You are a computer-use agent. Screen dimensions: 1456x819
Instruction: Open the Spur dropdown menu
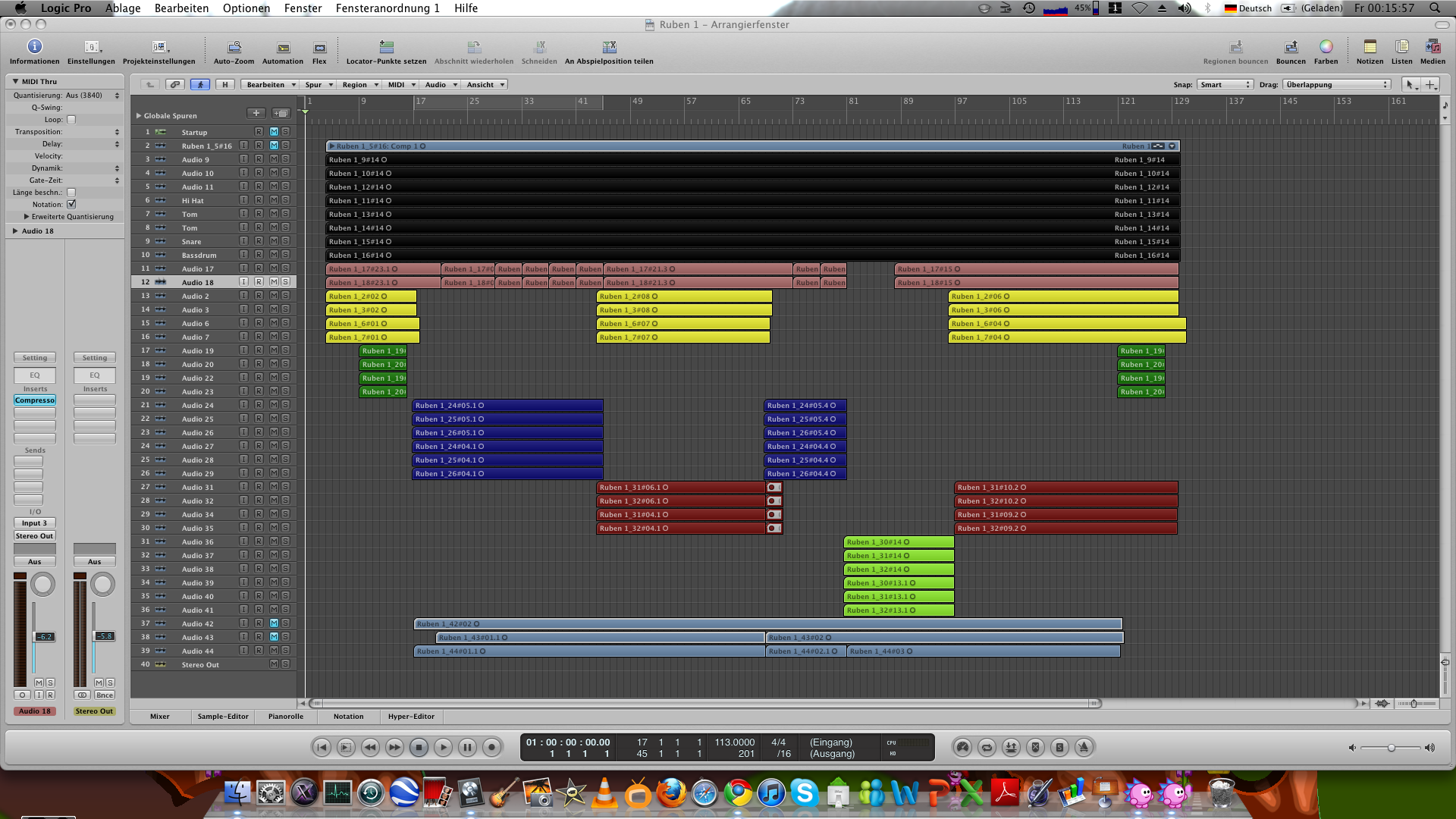pyautogui.click(x=318, y=84)
